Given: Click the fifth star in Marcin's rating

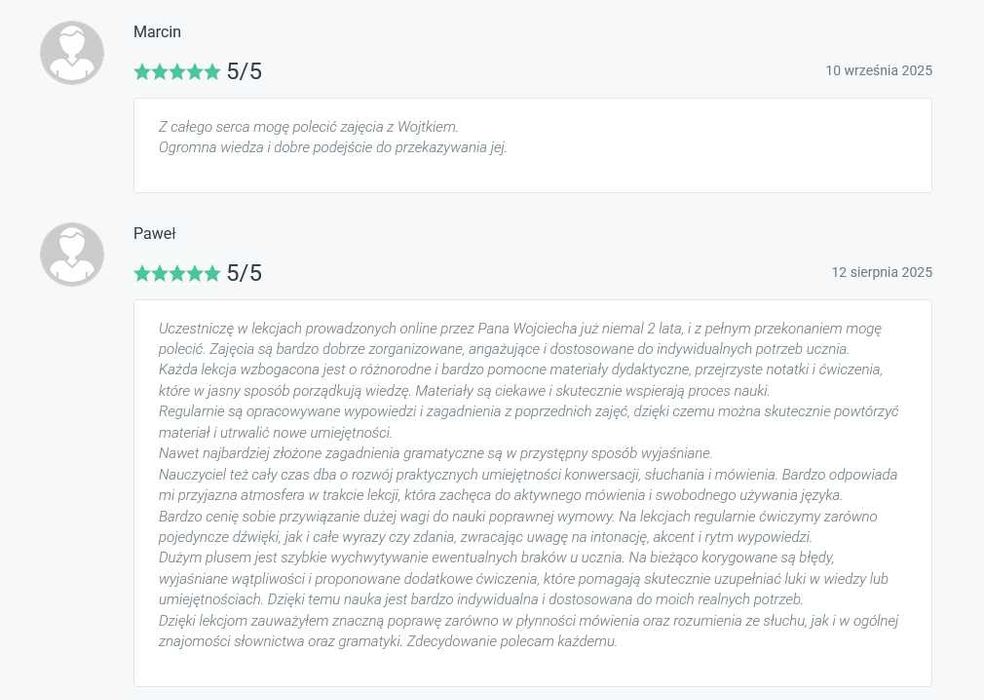Looking at the screenshot, I should point(212,72).
